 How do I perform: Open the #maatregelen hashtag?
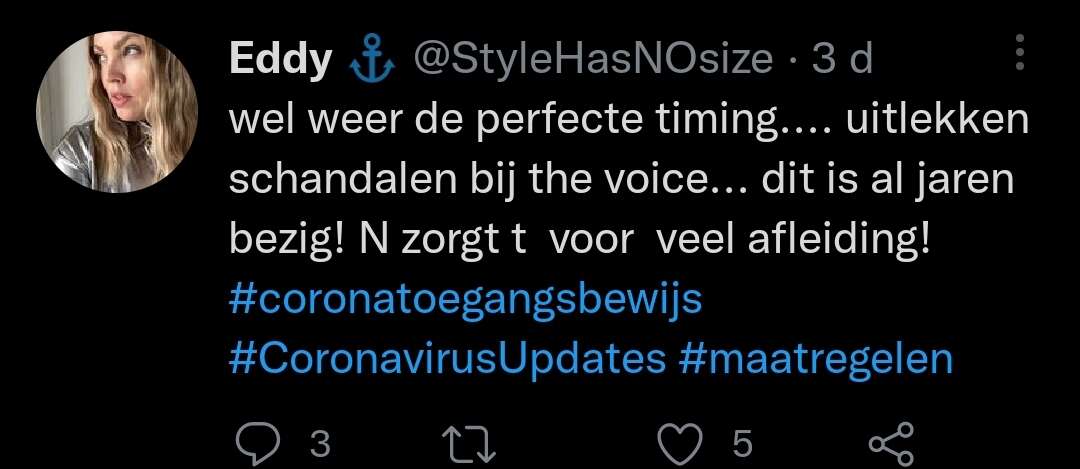point(816,359)
